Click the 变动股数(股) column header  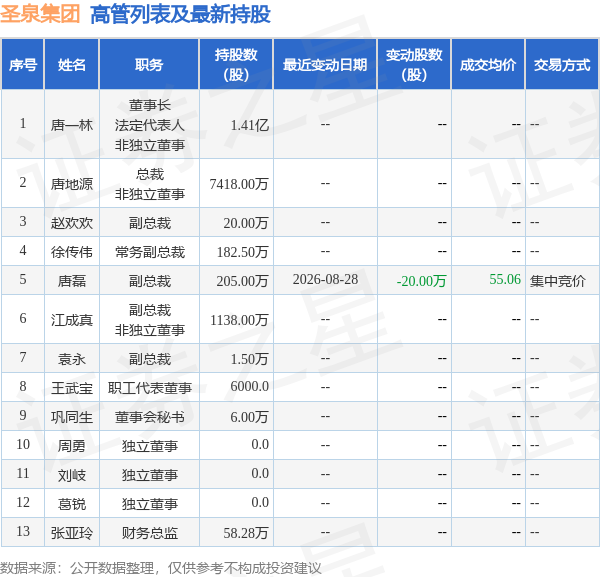[414, 65]
